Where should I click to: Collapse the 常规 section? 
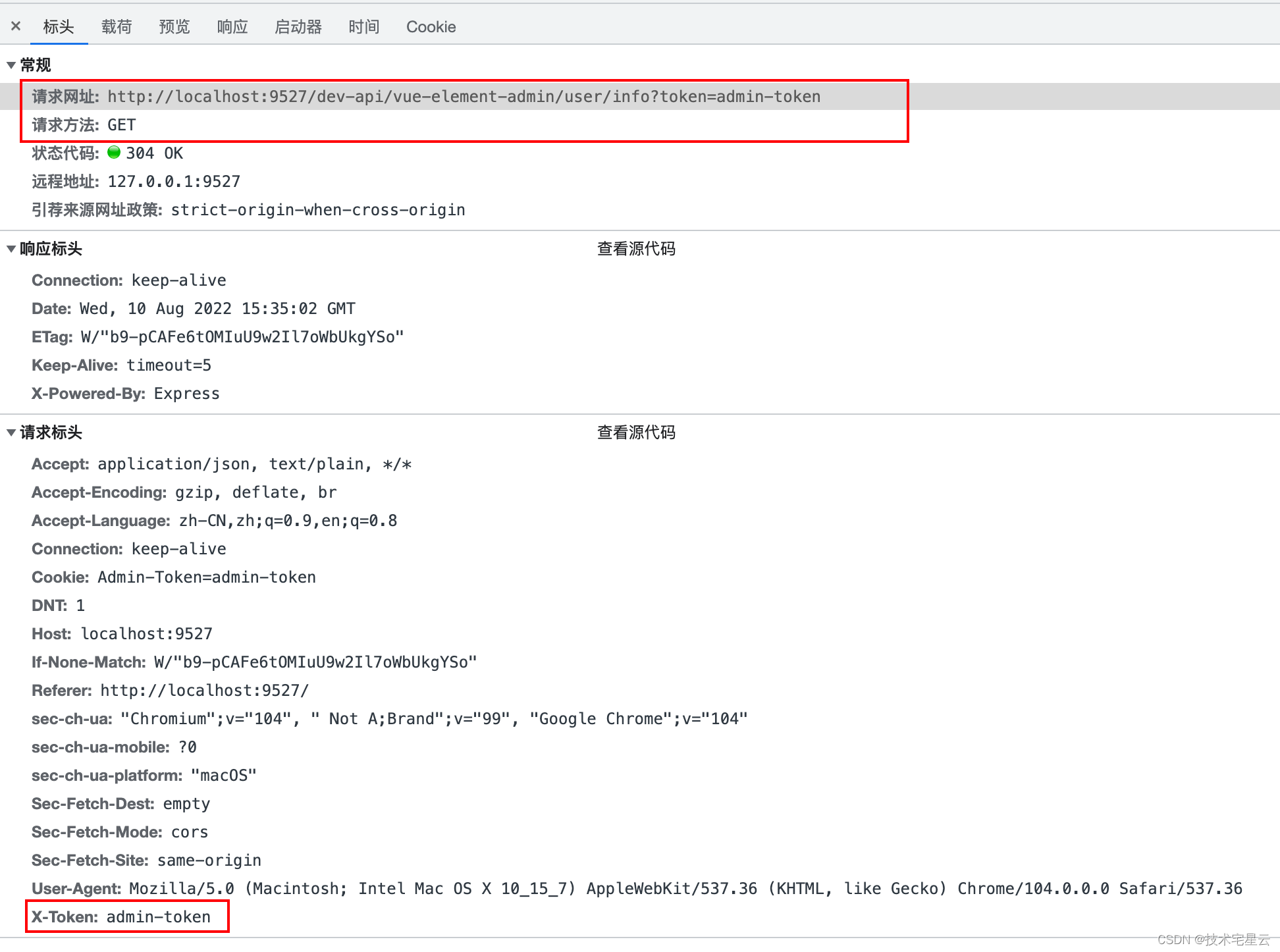11,65
